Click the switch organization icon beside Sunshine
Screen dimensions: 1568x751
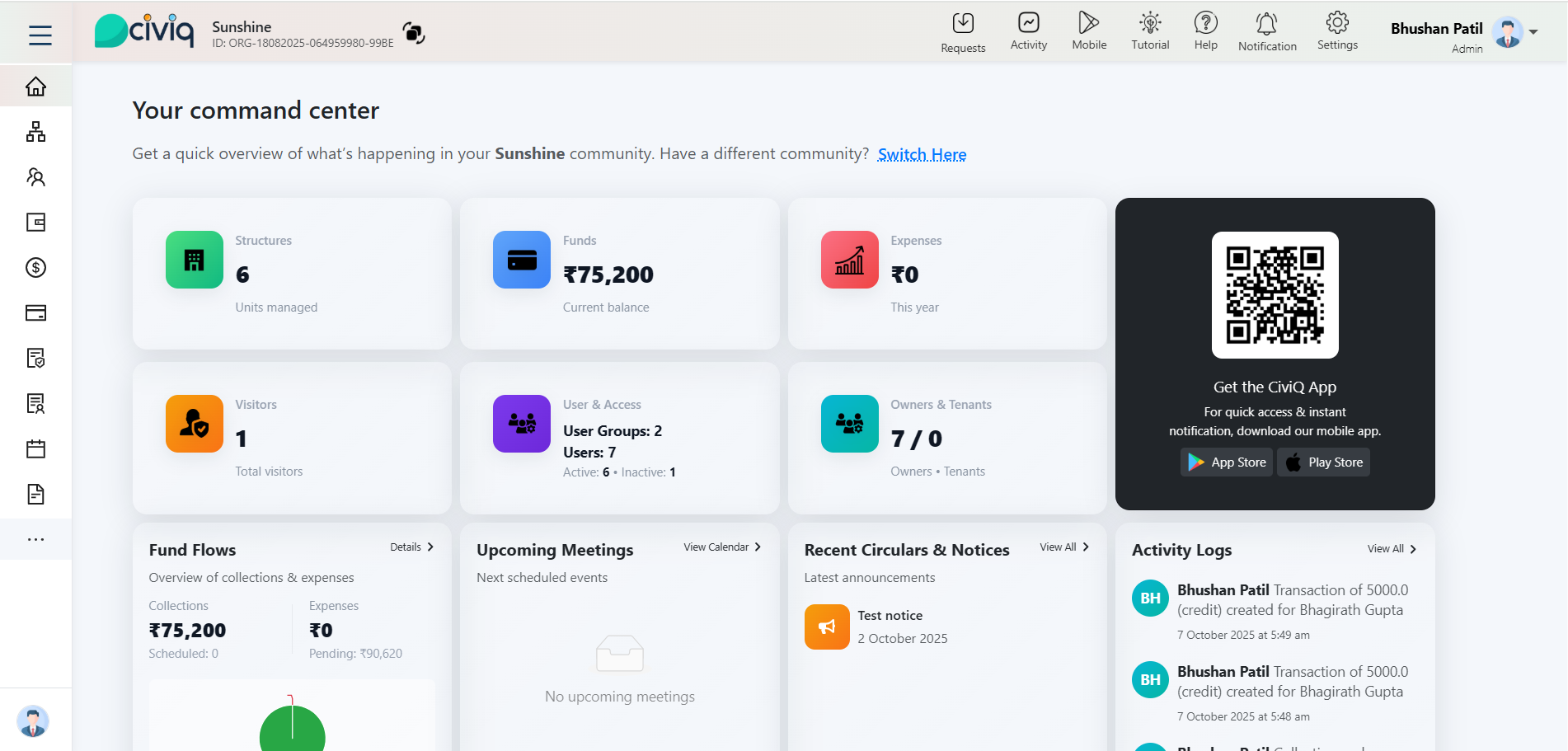(x=414, y=33)
